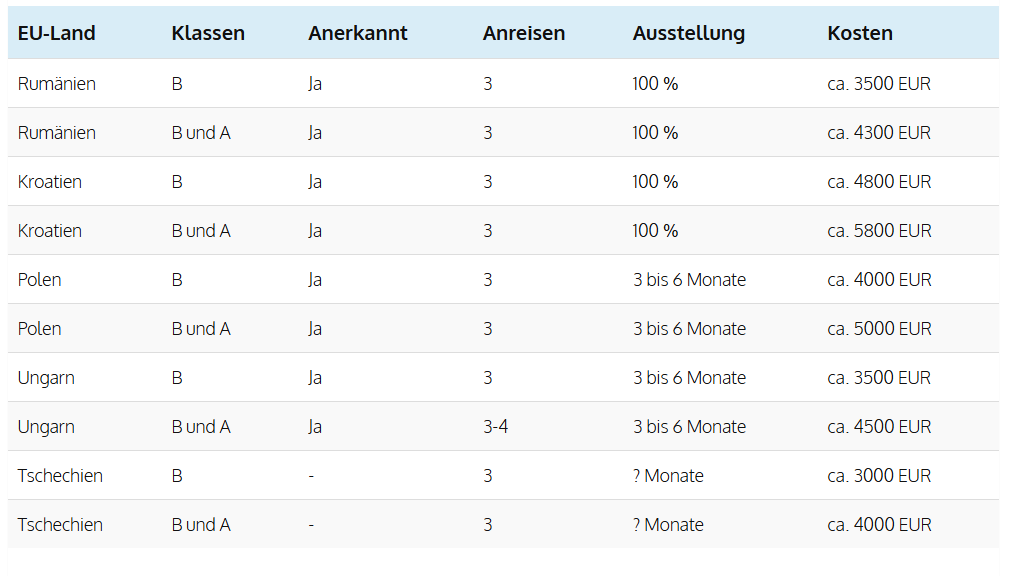Click the Ausstellung column header
Viewport: 1016px width, 576px height.
pyautogui.click(x=689, y=33)
